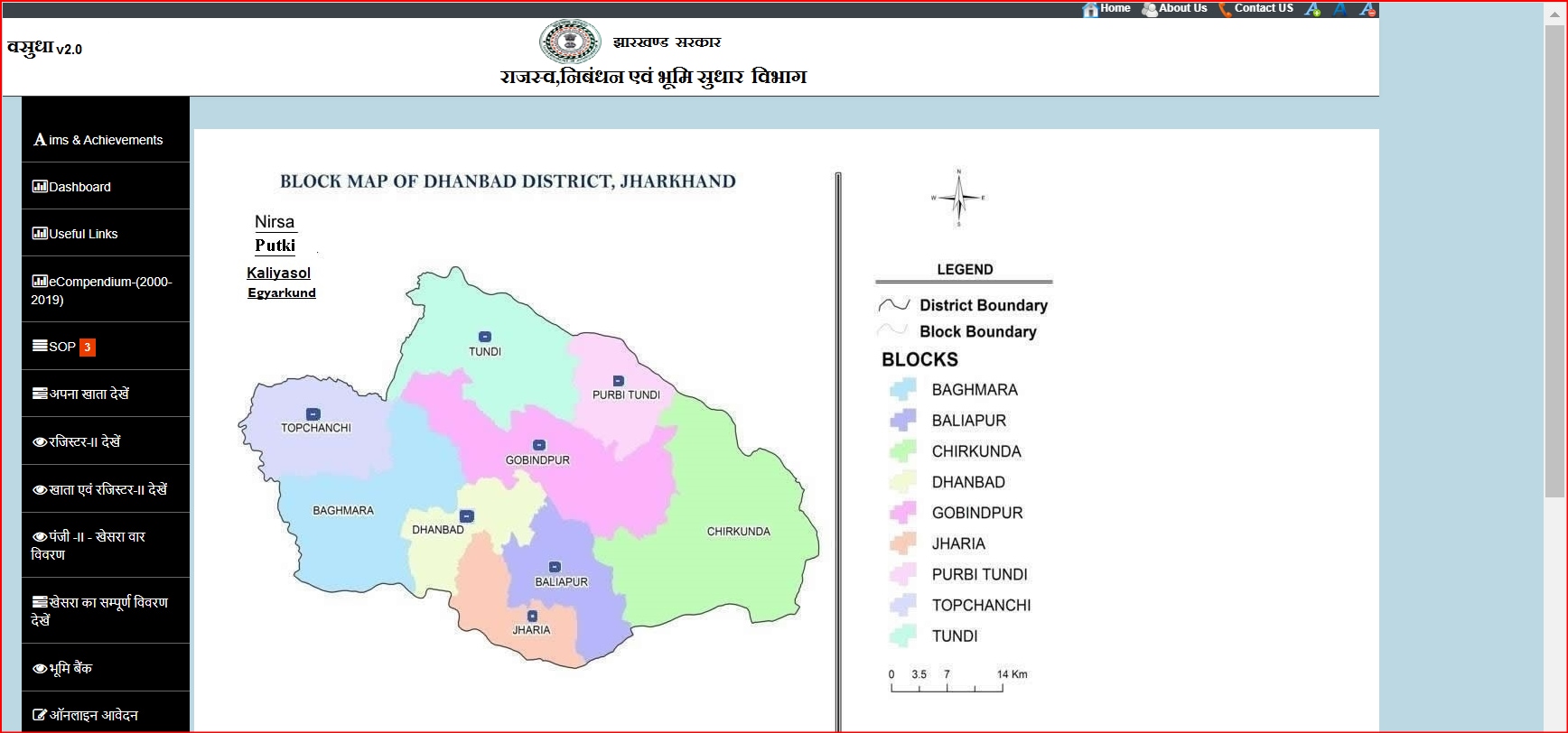Click the Contact US phone icon

[x=1225, y=9]
